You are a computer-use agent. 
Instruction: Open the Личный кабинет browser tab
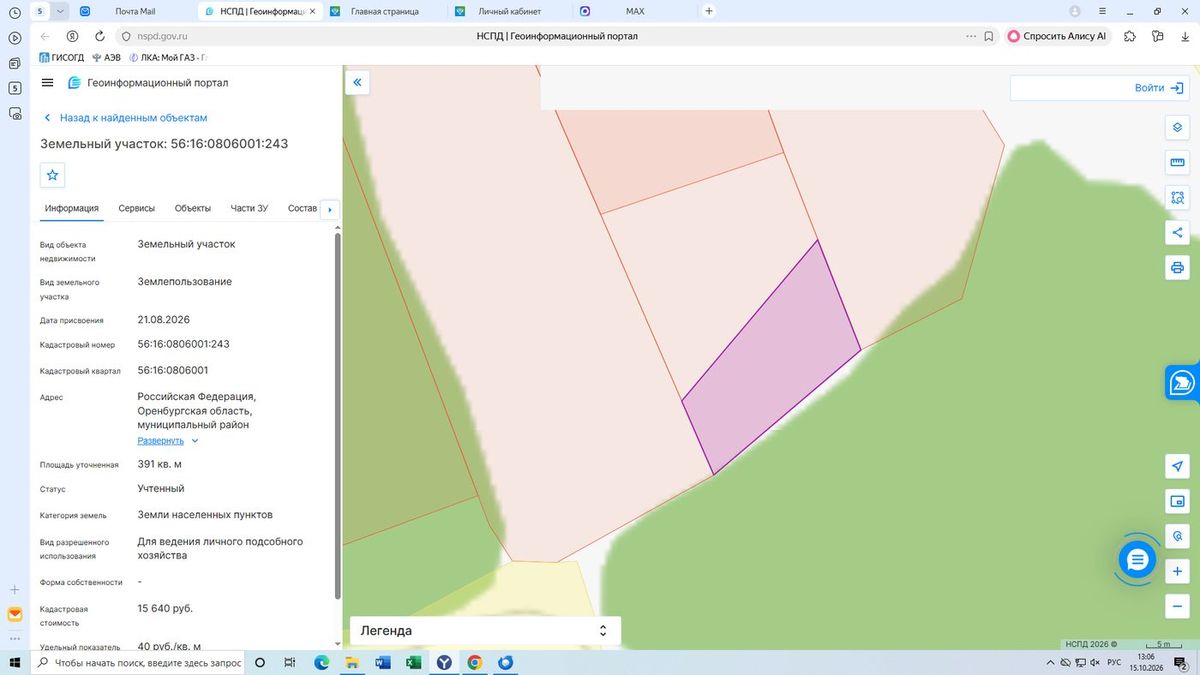click(510, 11)
